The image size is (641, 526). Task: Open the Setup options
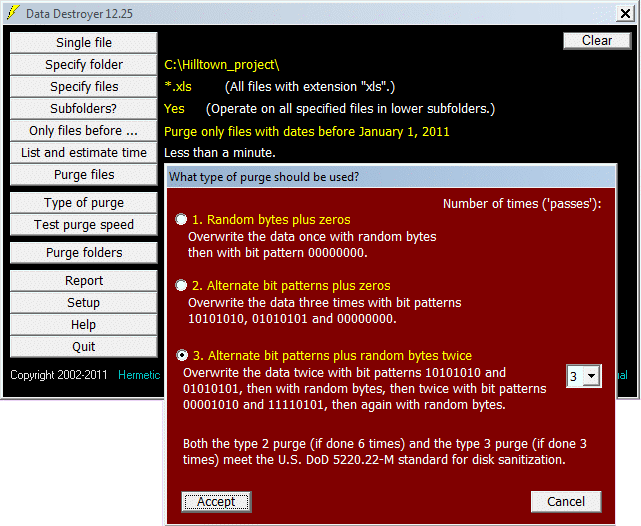pos(83,303)
